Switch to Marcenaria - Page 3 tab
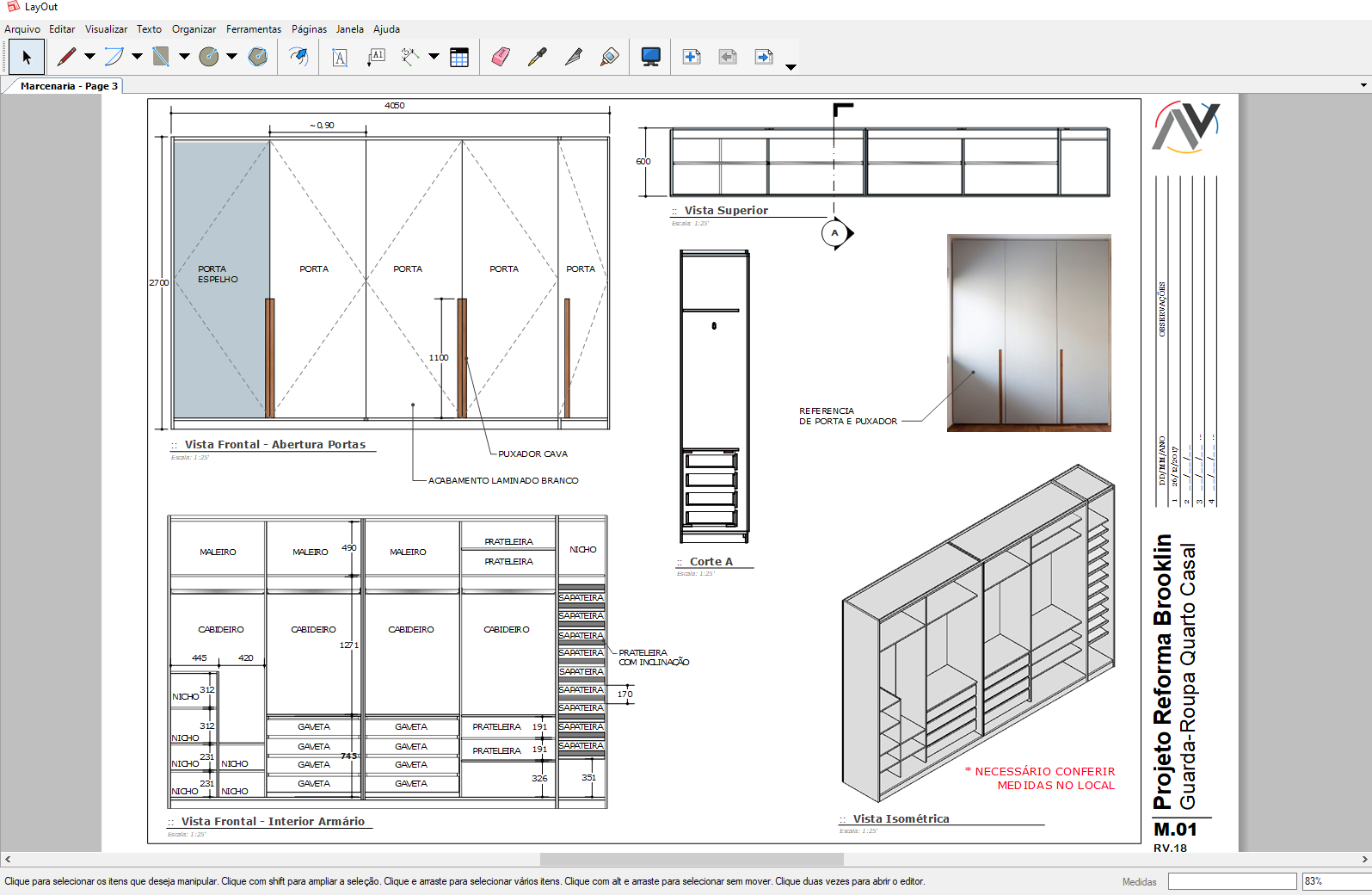The image size is (1372, 895). click(69, 86)
